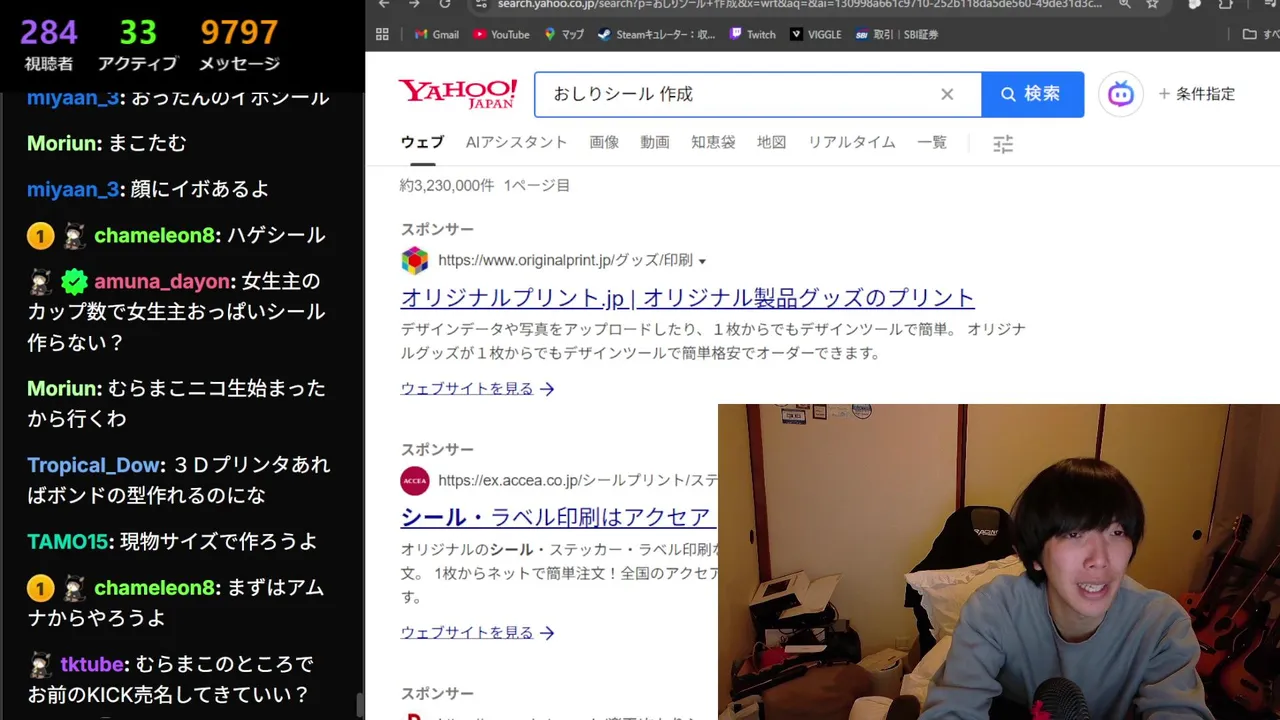This screenshot has width=1280, height=720.
Task: Click the browser address bar URL
Action: [x=799, y=4]
